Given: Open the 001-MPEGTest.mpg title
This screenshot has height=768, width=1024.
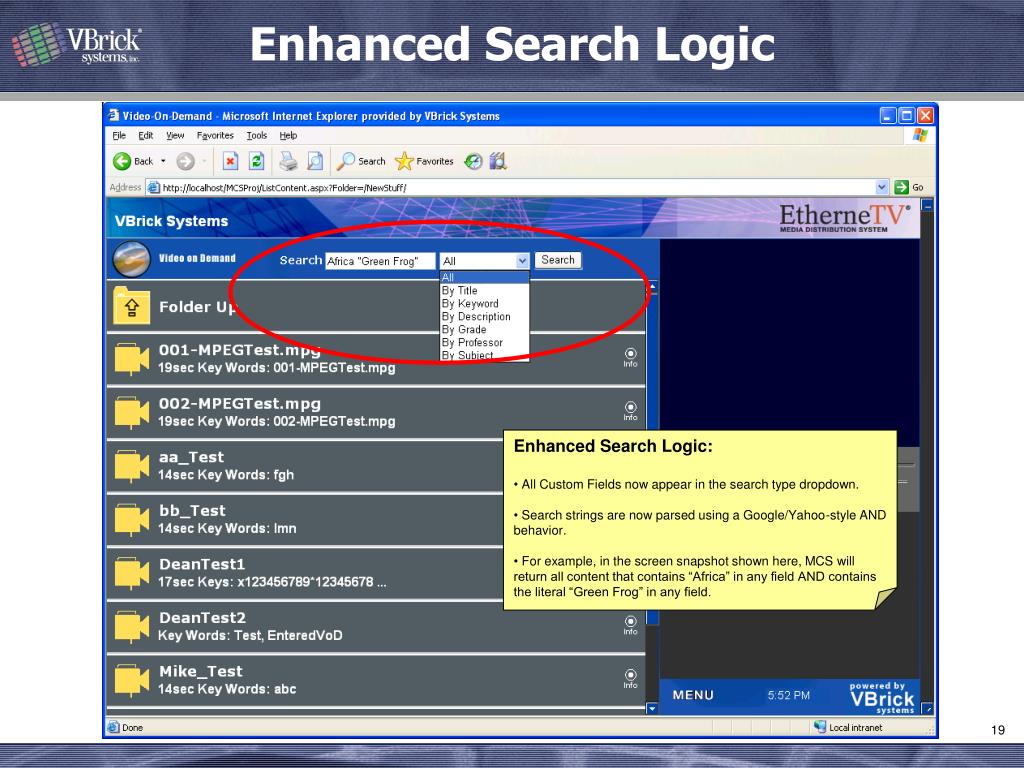Looking at the screenshot, I should [x=240, y=350].
